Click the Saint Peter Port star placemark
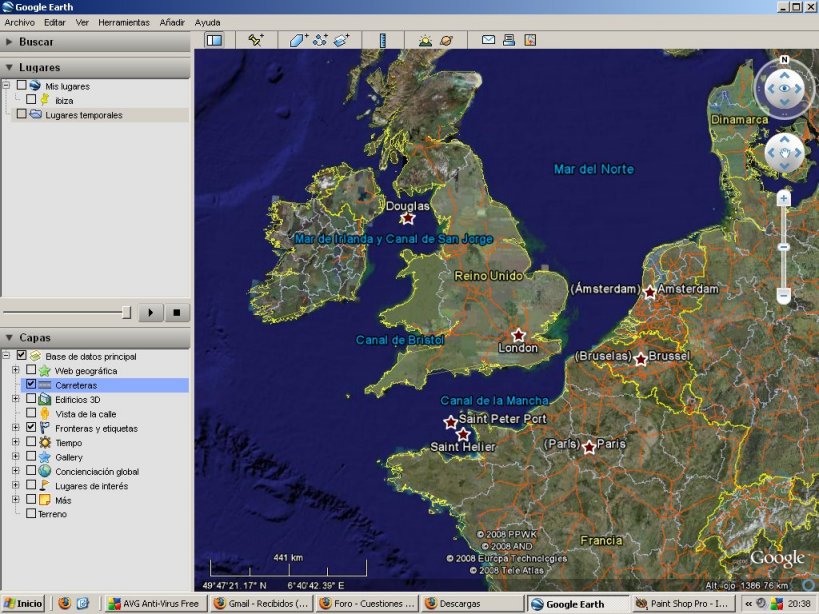 [x=450, y=422]
